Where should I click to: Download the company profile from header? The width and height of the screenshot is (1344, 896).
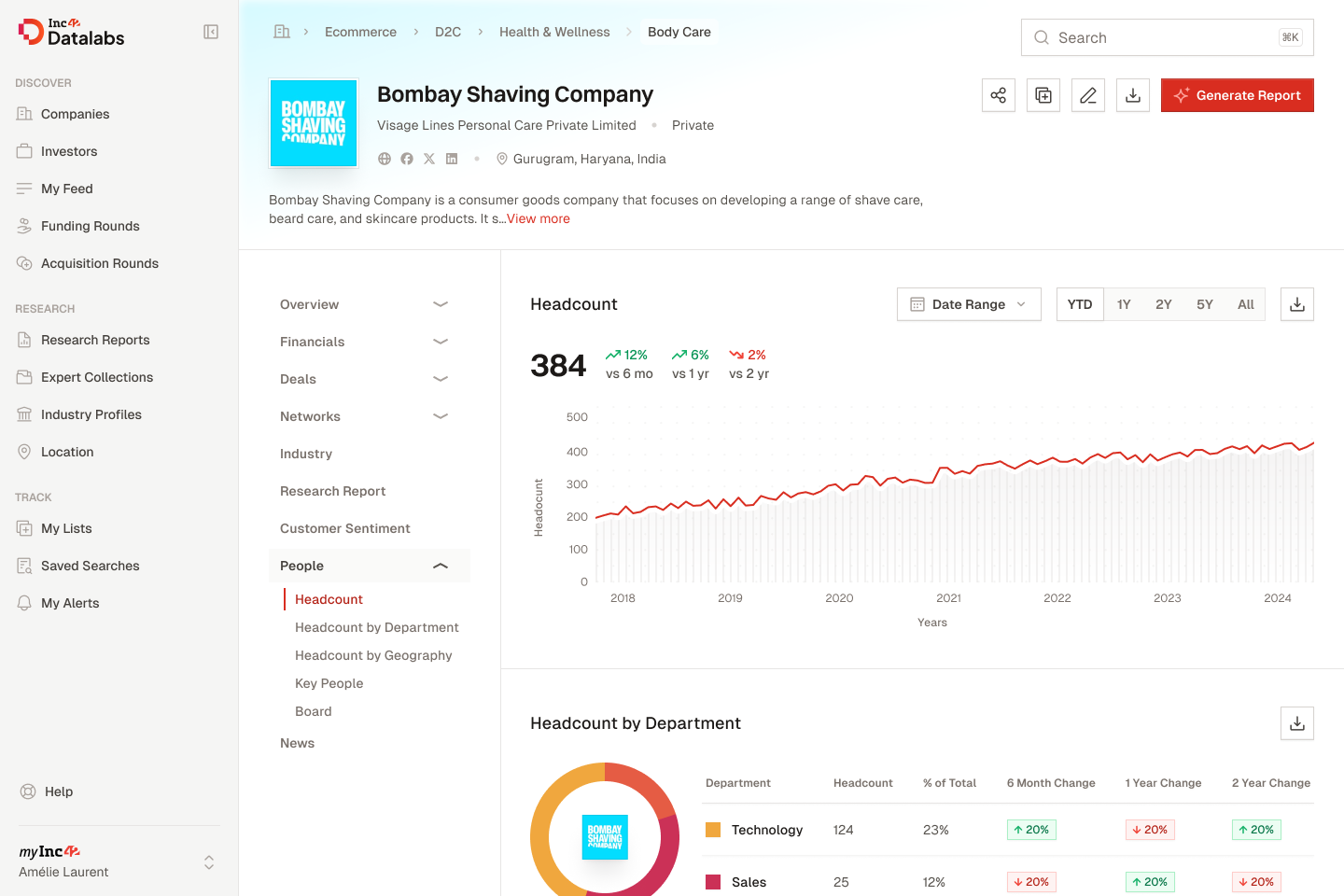[1133, 95]
